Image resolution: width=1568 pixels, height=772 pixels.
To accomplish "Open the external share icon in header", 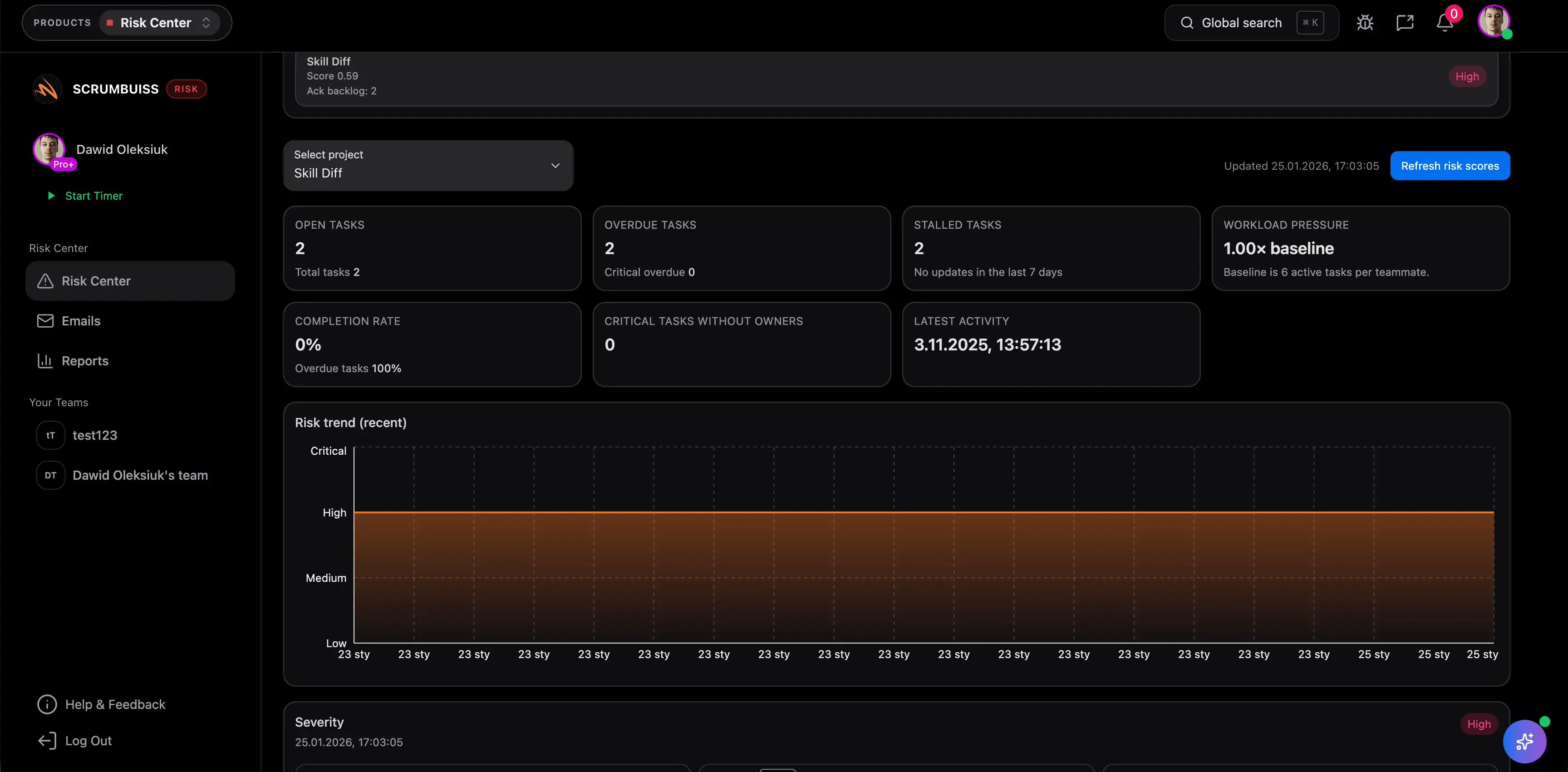I will (1405, 23).
